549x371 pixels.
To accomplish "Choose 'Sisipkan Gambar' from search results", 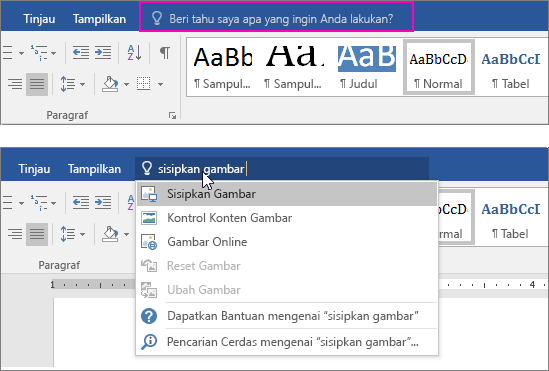I will click(x=287, y=194).
